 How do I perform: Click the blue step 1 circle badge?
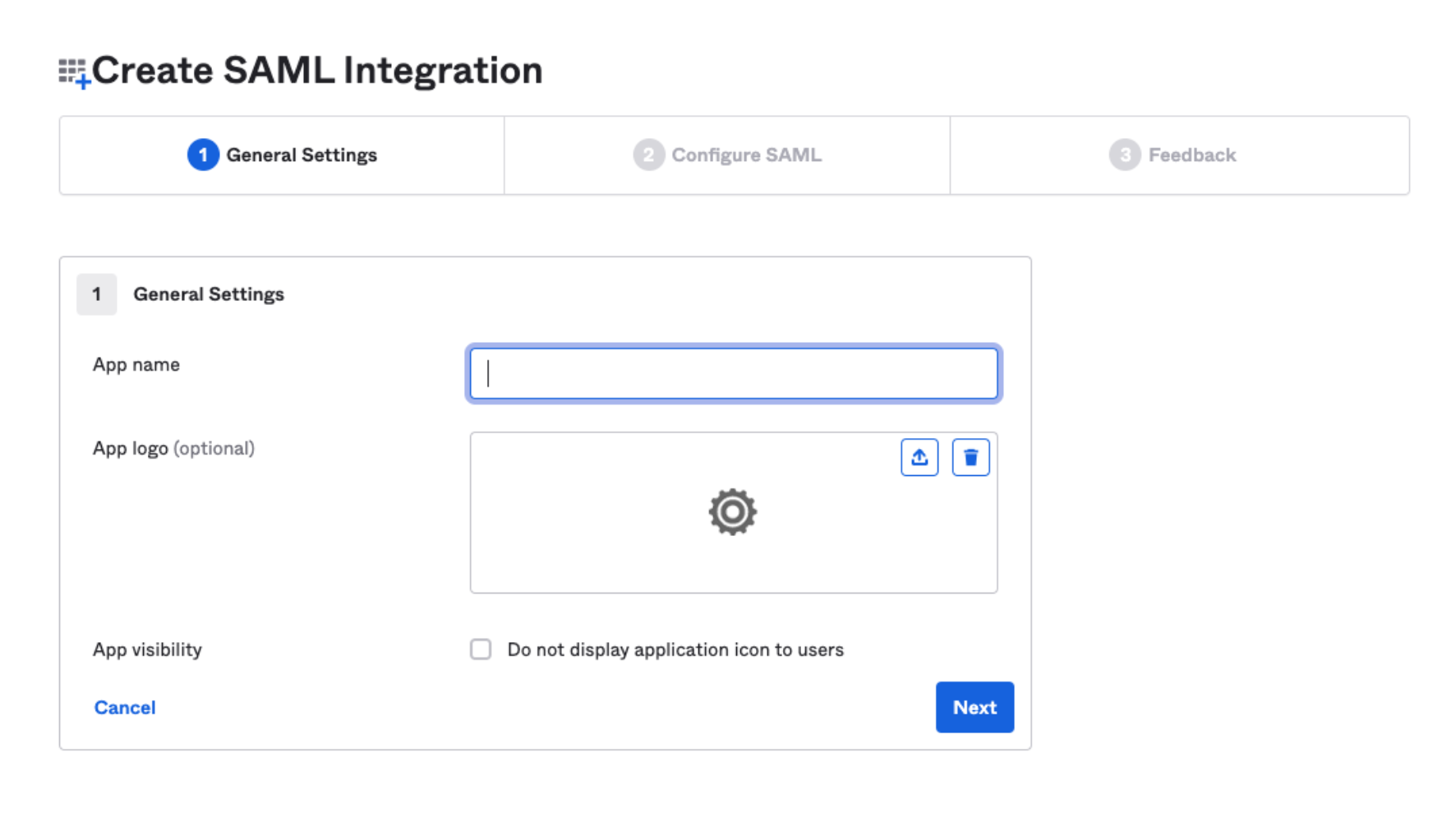(203, 155)
